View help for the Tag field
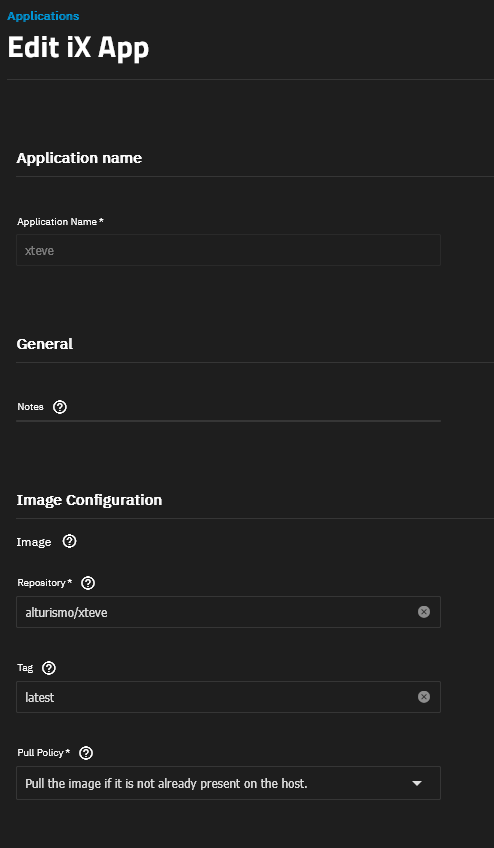This screenshot has height=848, width=494. point(49,668)
